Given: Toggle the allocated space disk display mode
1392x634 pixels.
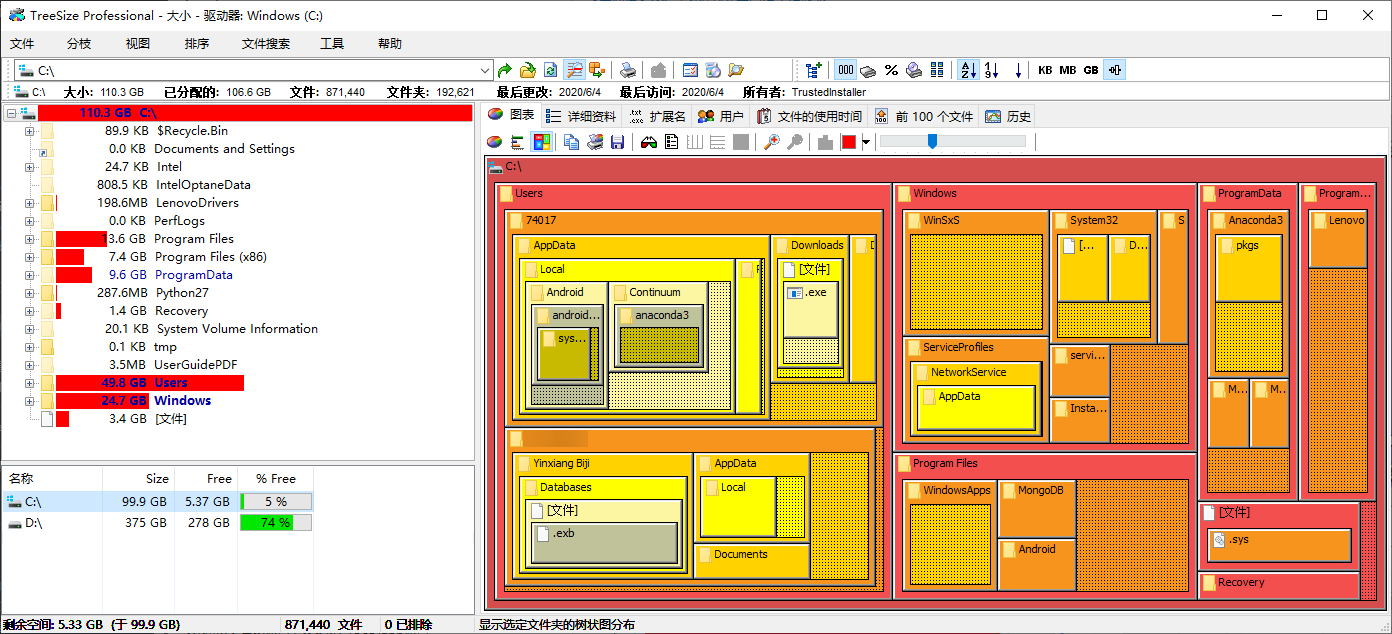Looking at the screenshot, I should [868, 70].
